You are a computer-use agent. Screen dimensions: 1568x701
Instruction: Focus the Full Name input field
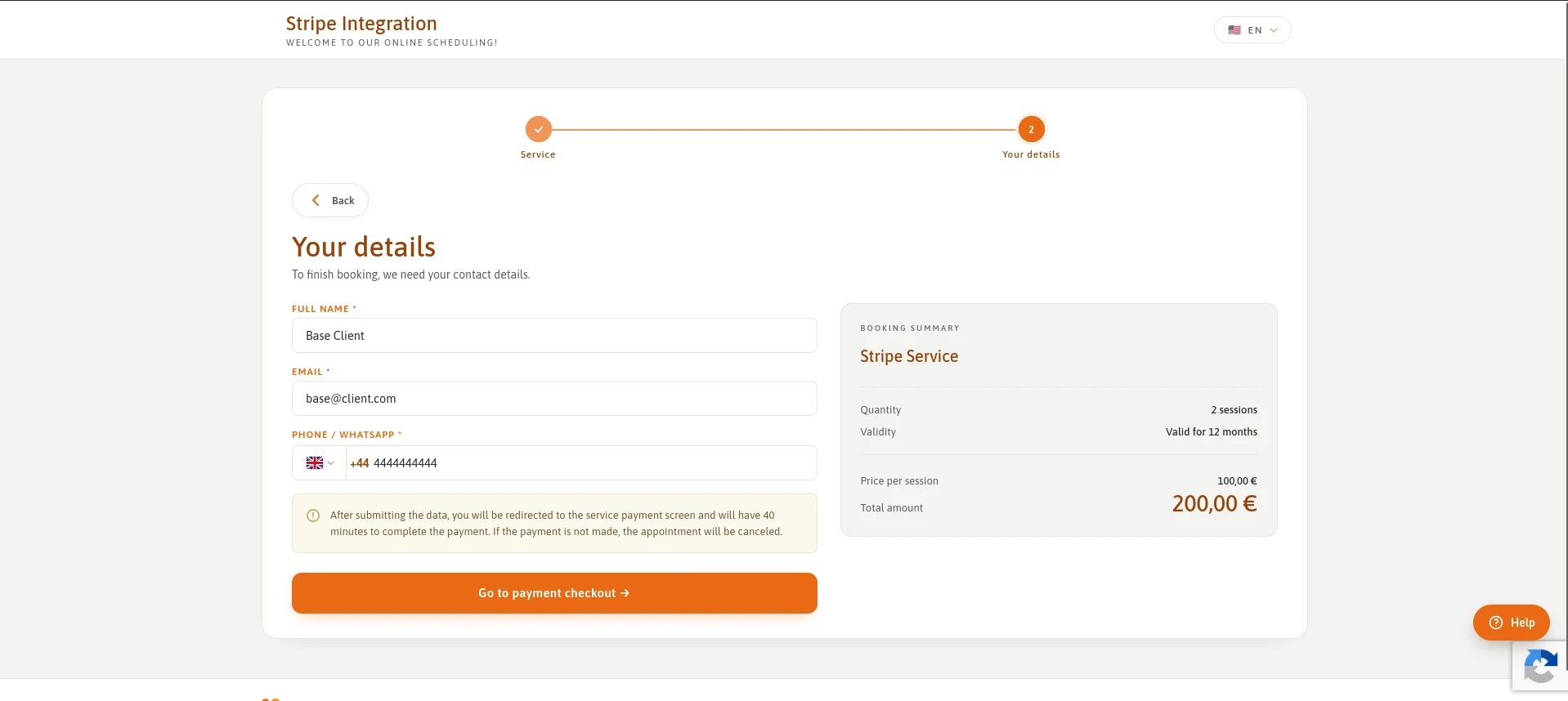[x=554, y=336]
